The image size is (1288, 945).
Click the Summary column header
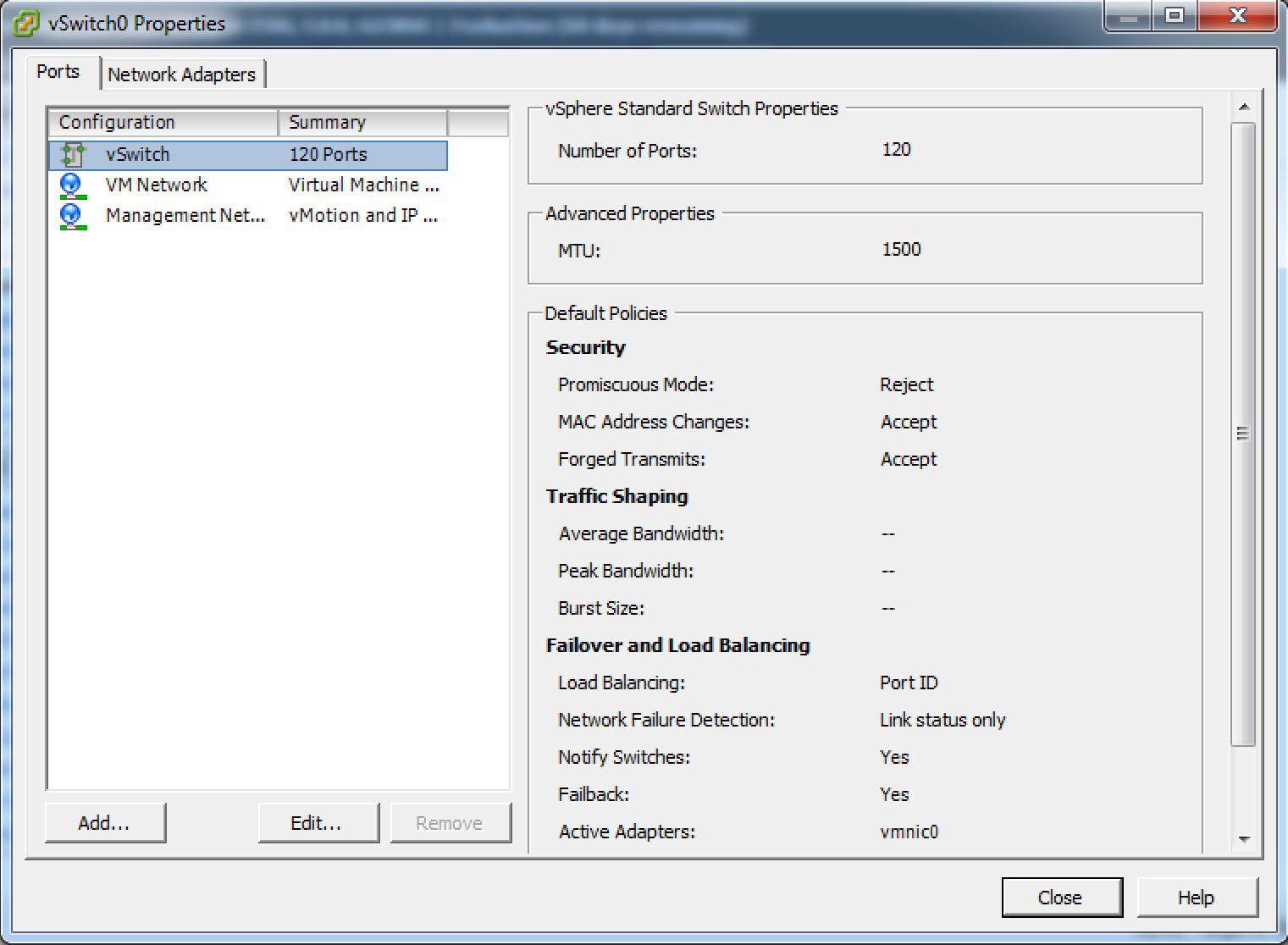tap(362, 123)
